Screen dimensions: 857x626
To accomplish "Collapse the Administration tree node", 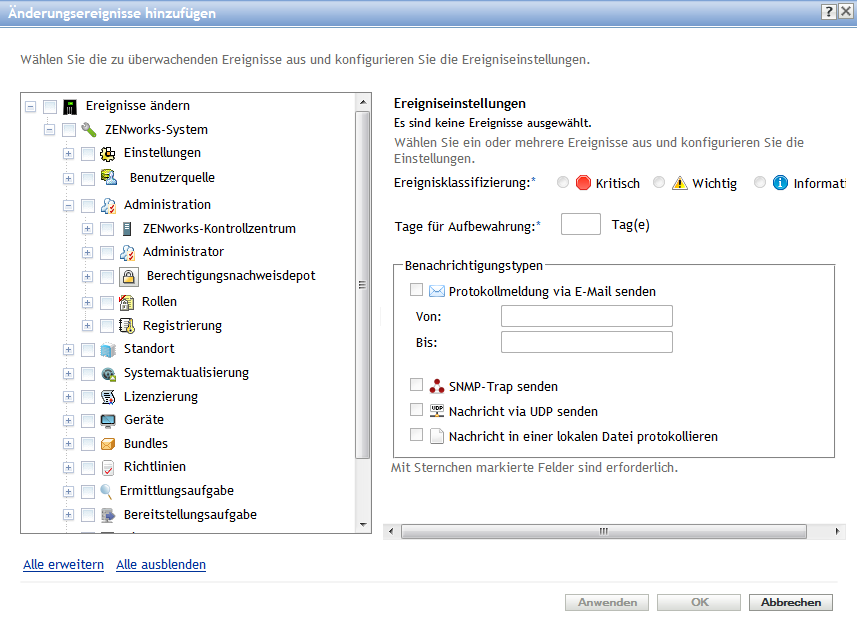I will coord(69,206).
